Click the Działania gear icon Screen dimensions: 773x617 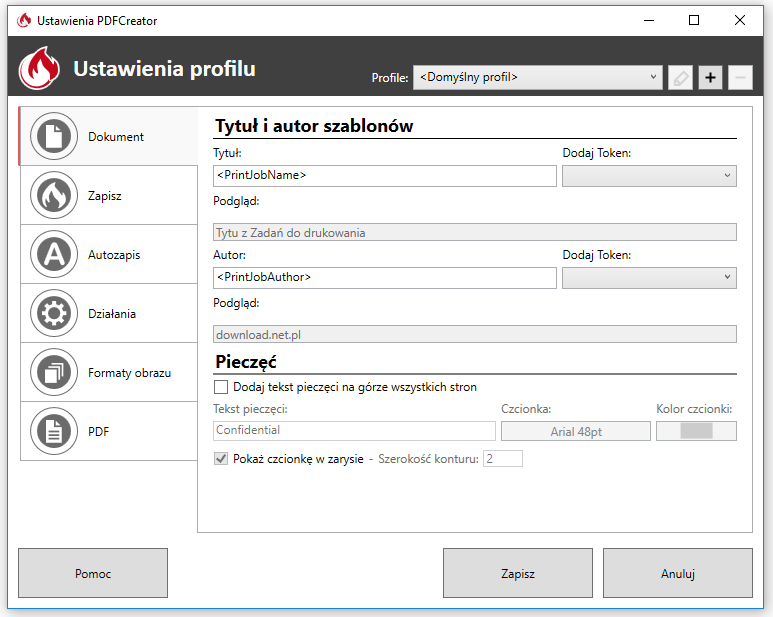(54, 313)
